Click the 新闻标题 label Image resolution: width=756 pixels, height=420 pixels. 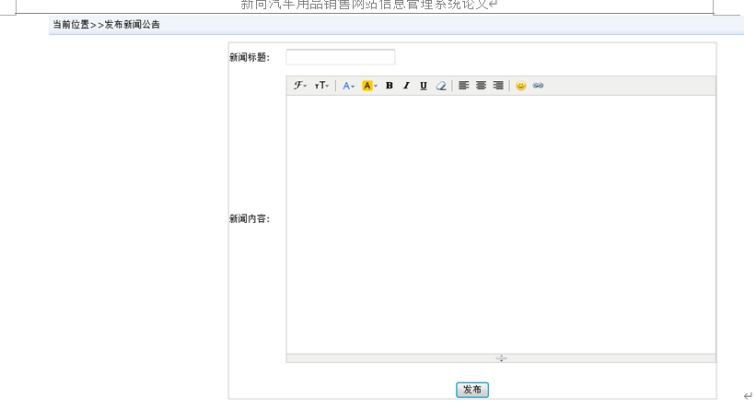[x=249, y=57]
